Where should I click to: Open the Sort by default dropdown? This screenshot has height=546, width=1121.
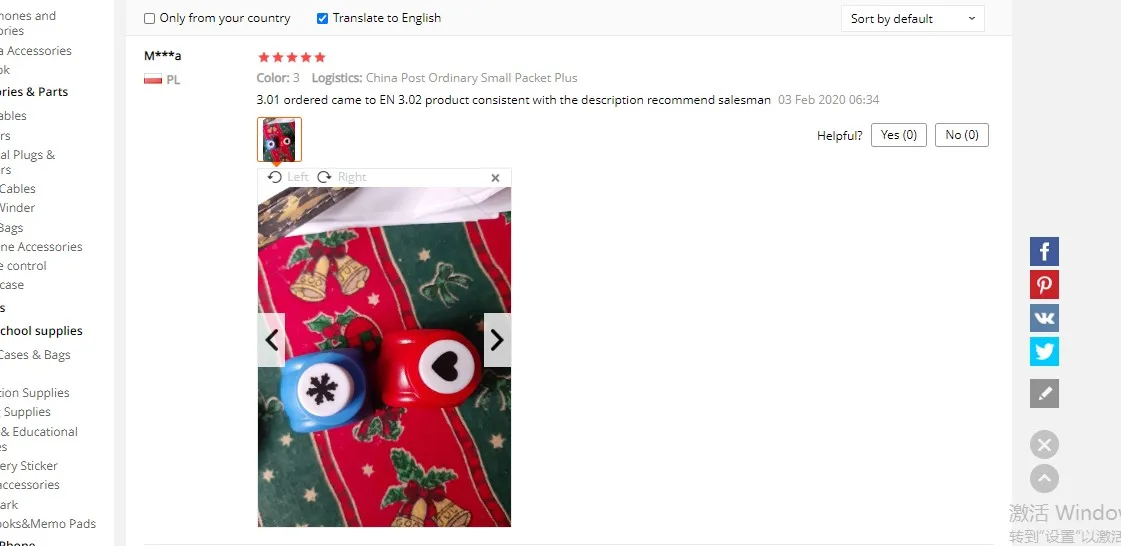coord(913,19)
